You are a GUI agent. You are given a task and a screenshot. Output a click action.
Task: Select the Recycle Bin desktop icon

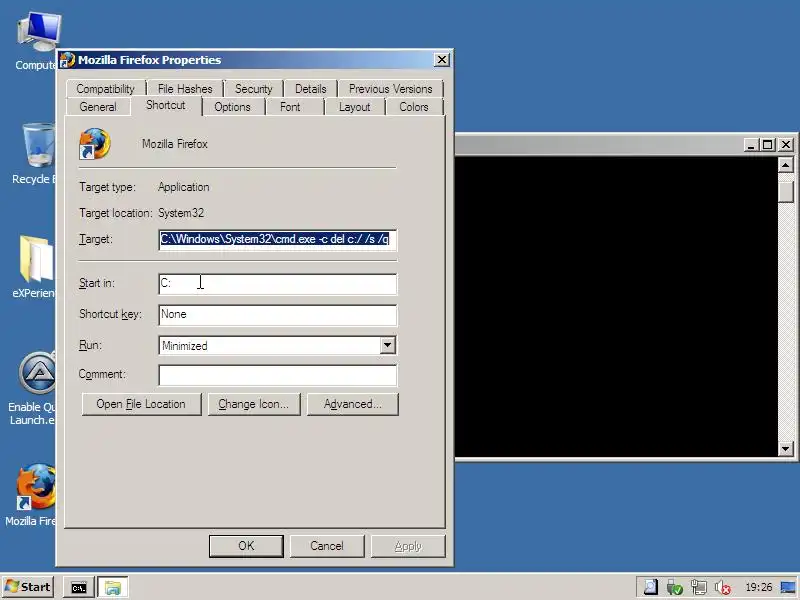(x=36, y=153)
